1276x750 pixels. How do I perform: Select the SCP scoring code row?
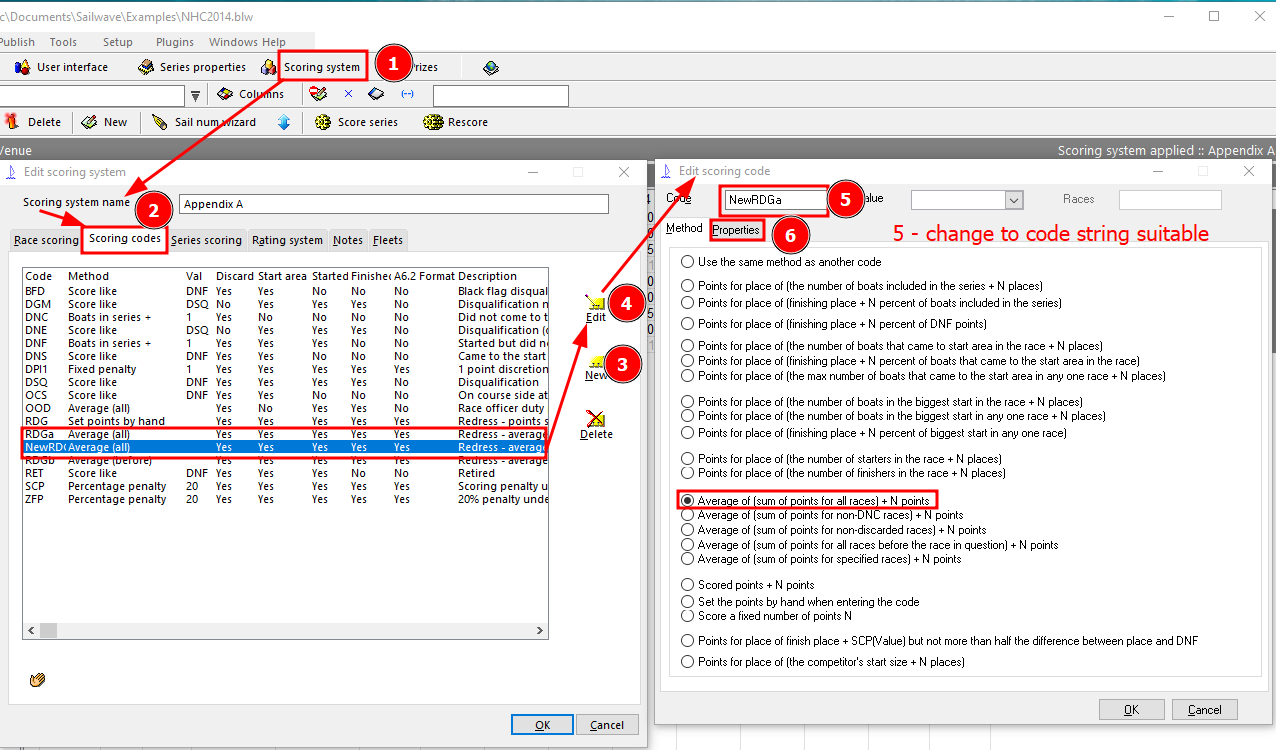click(286, 486)
